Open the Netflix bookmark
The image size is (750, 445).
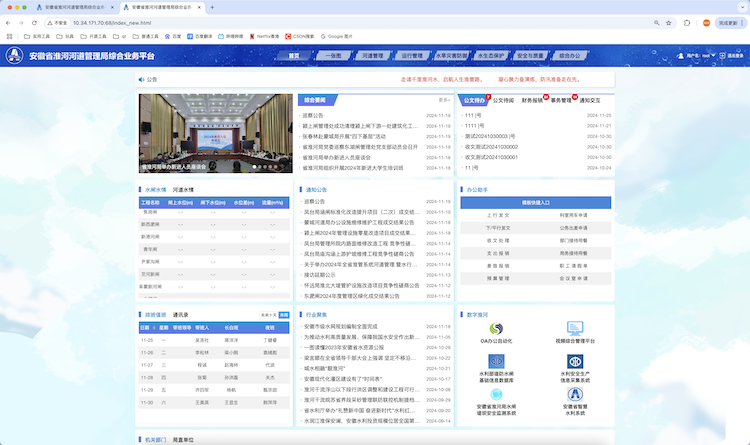pos(264,36)
